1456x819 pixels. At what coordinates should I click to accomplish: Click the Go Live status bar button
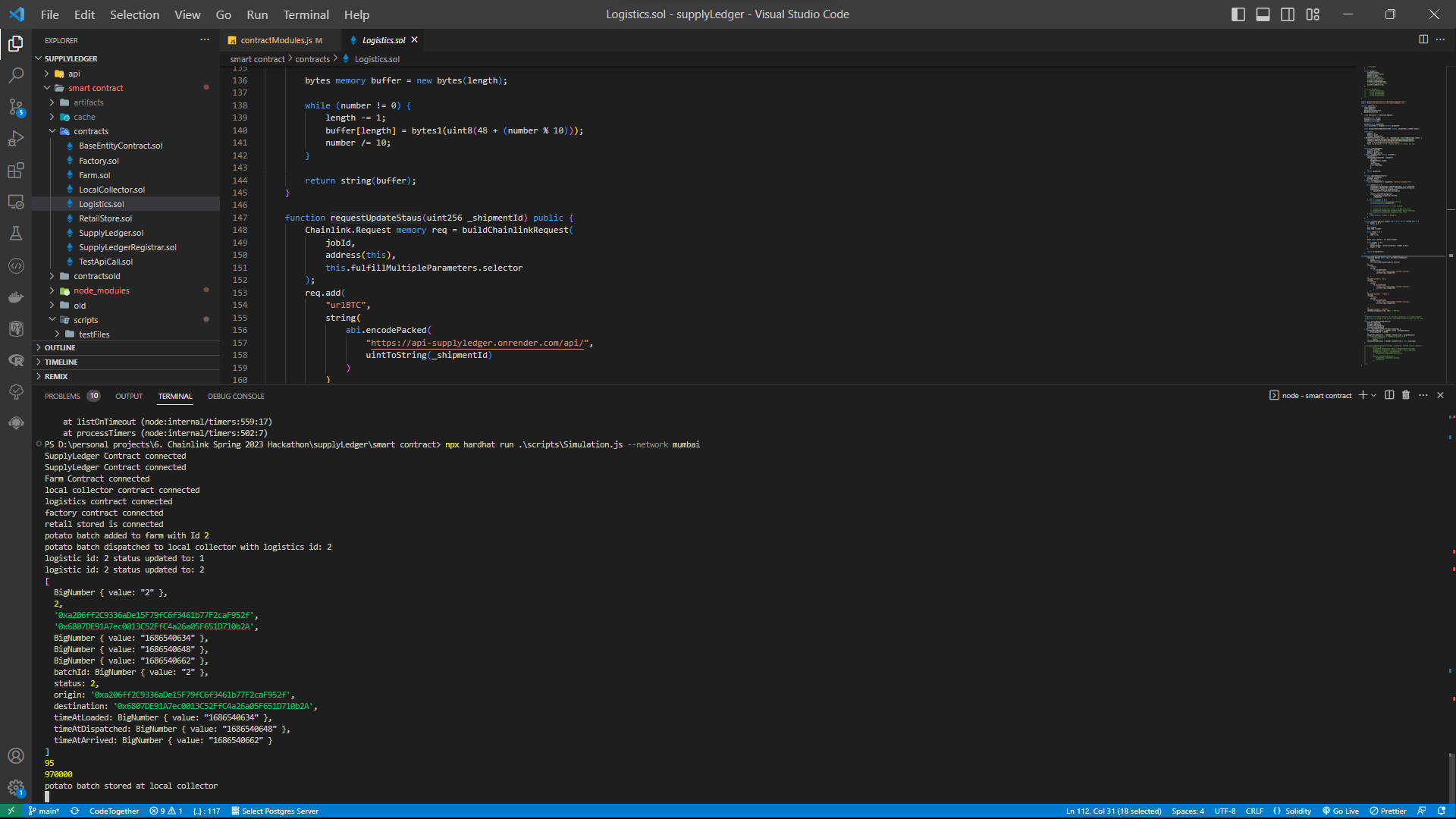tap(1341, 811)
